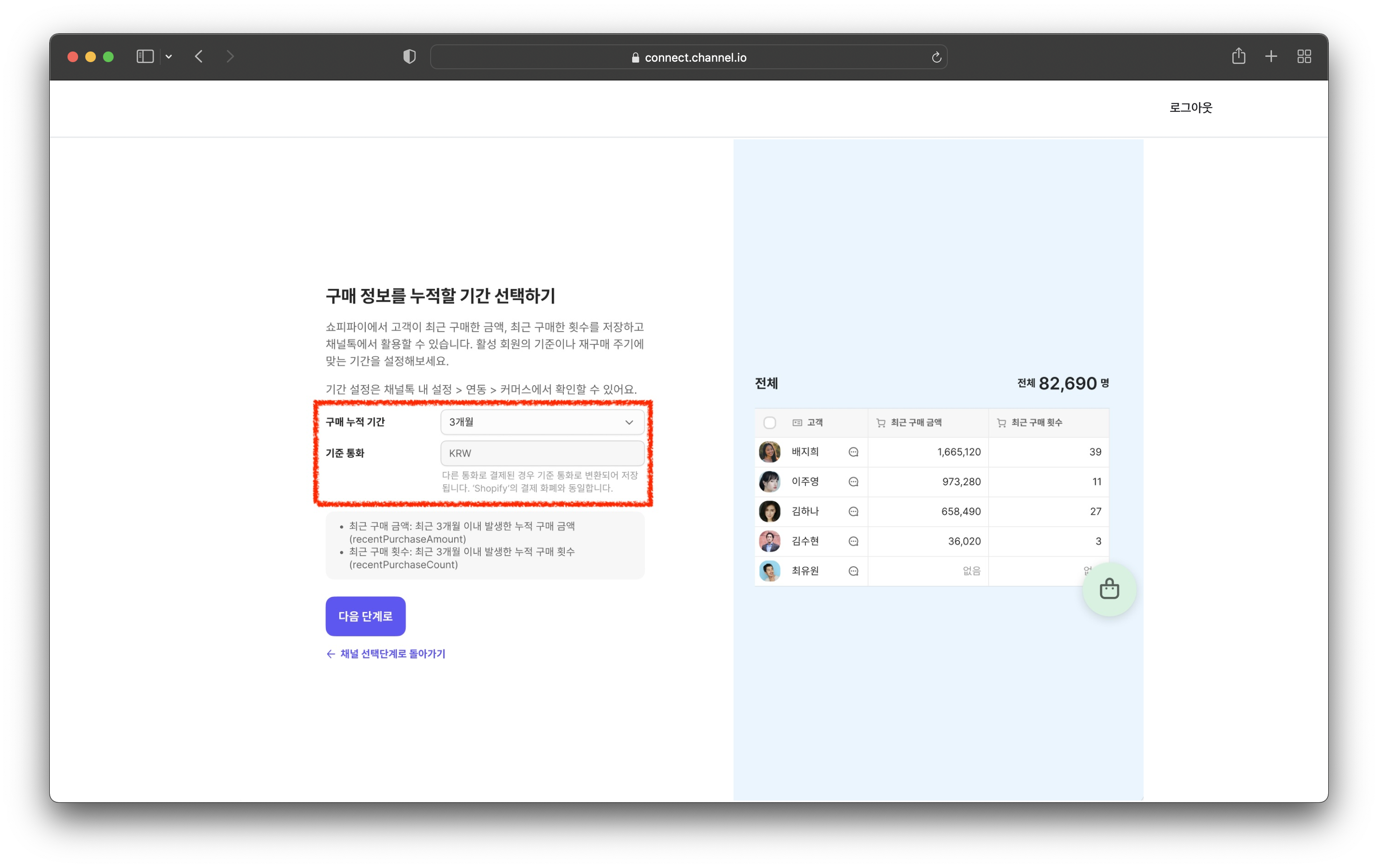Toggle the Safari sidebar
This screenshot has width=1378, height=868.
pyautogui.click(x=145, y=56)
